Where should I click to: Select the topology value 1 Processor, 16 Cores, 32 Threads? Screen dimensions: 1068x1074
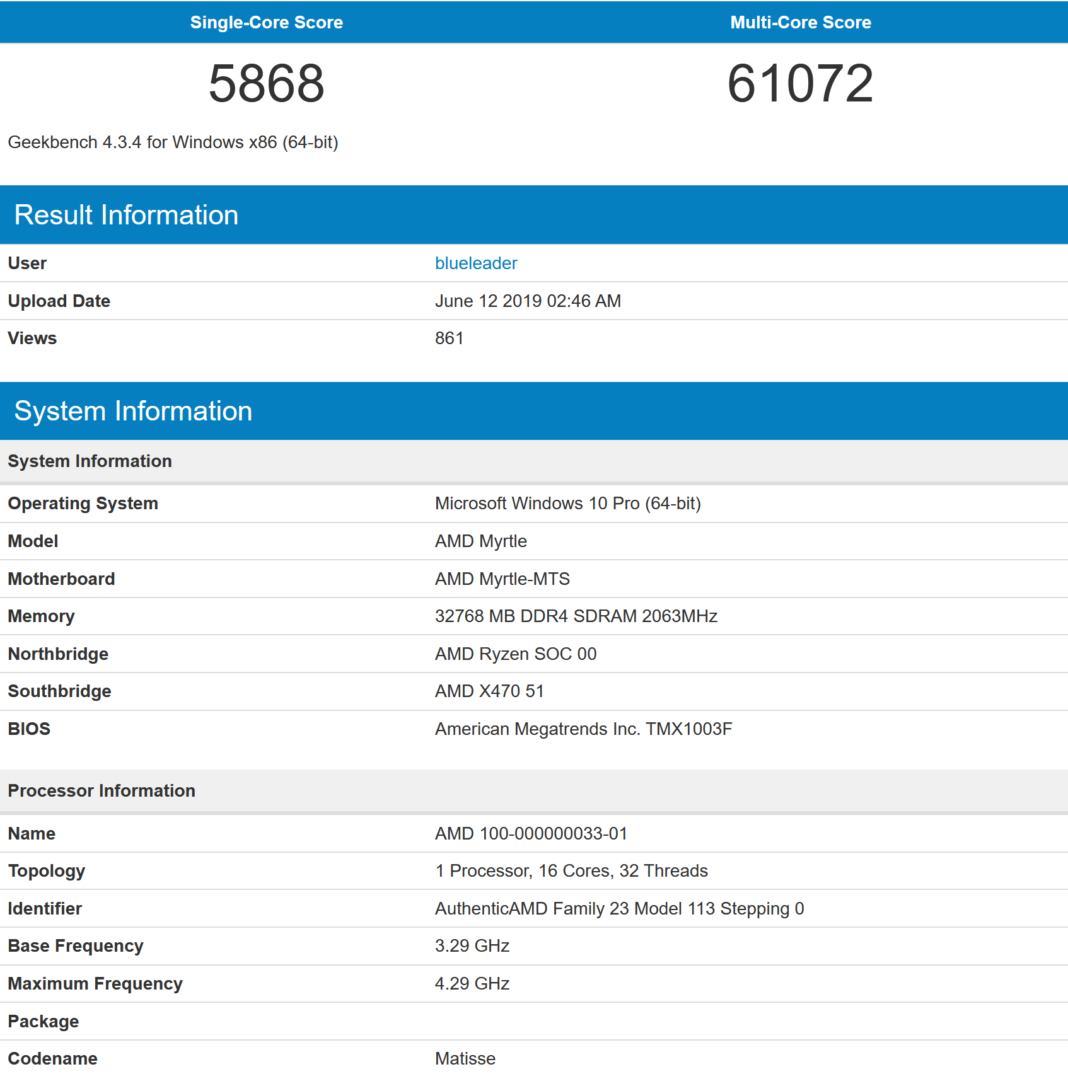pyautogui.click(x=571, y=871)
